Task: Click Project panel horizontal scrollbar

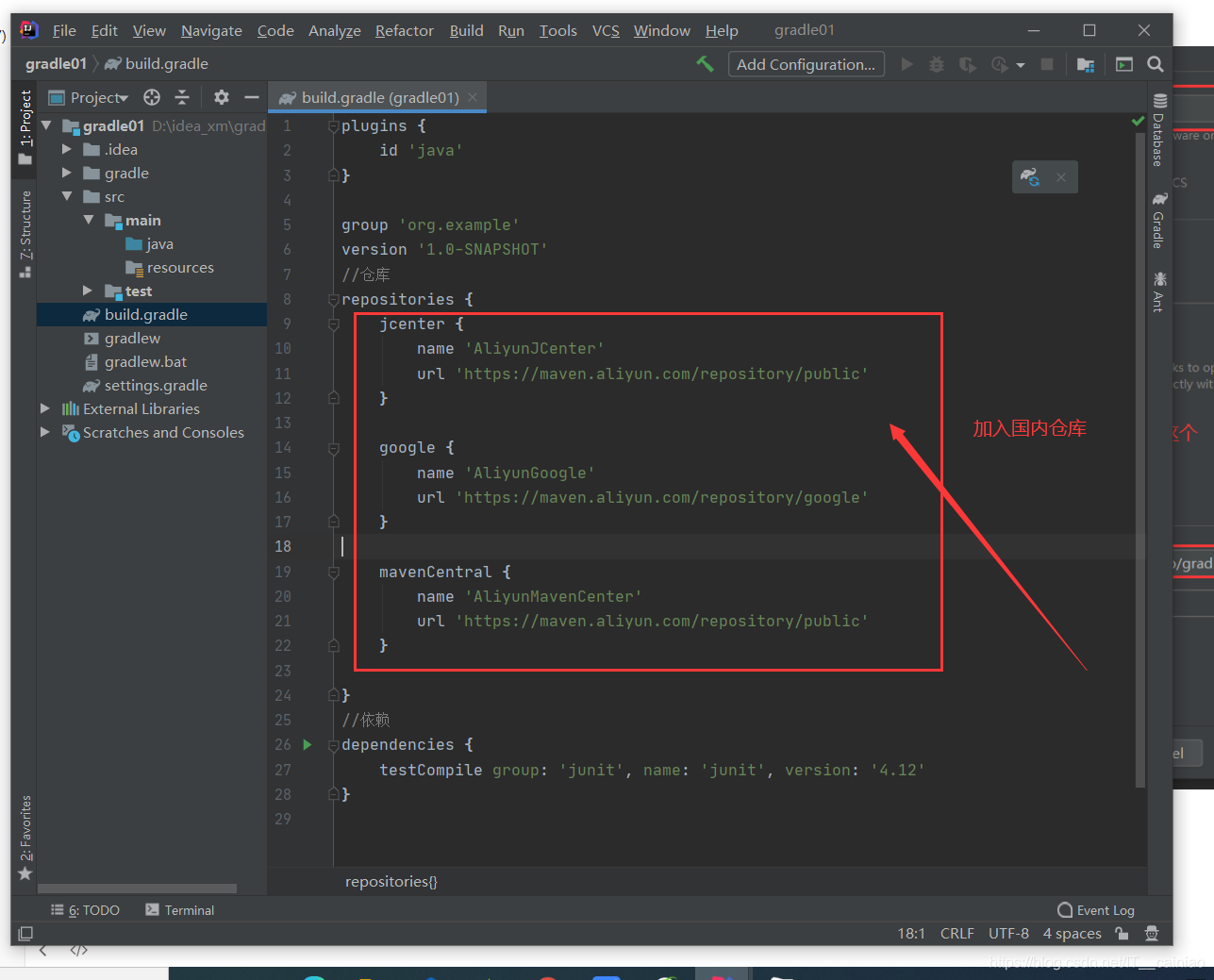Action: [137, 889]
